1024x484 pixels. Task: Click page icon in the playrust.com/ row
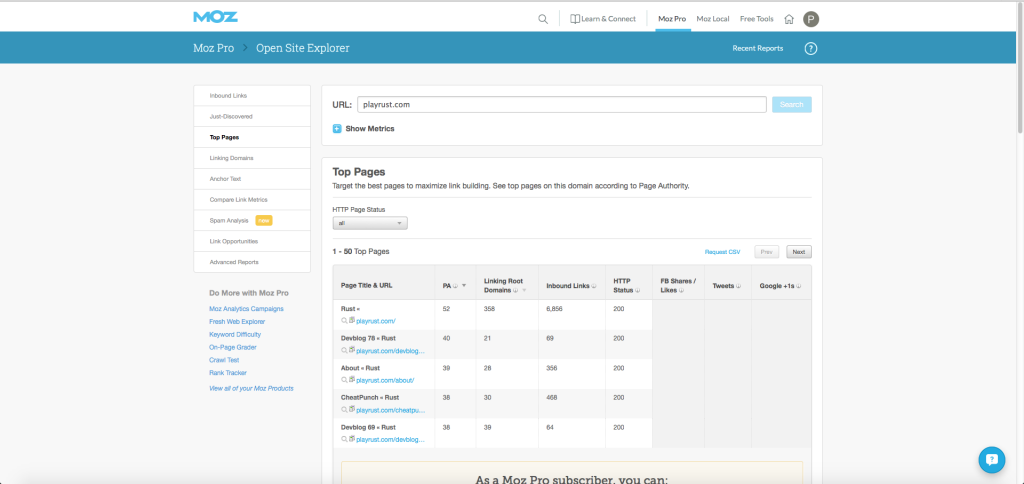pyautogui.click(x=352, y=321)
